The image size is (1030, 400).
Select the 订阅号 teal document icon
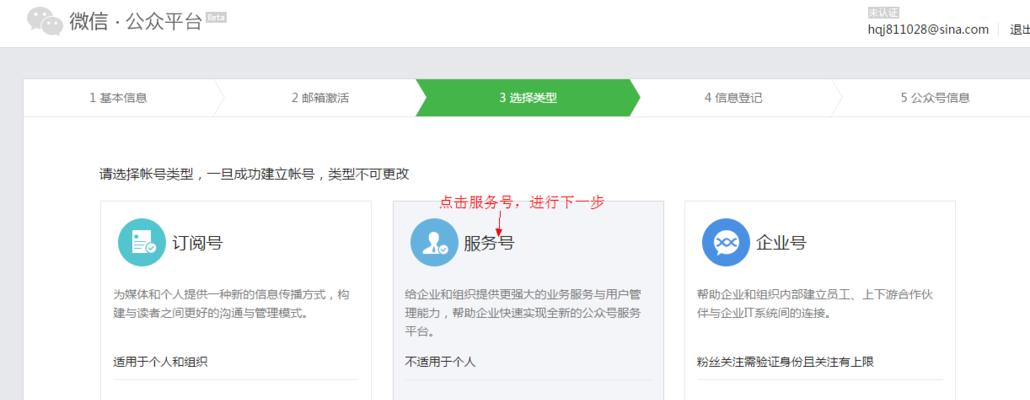[x=142, y=242]
